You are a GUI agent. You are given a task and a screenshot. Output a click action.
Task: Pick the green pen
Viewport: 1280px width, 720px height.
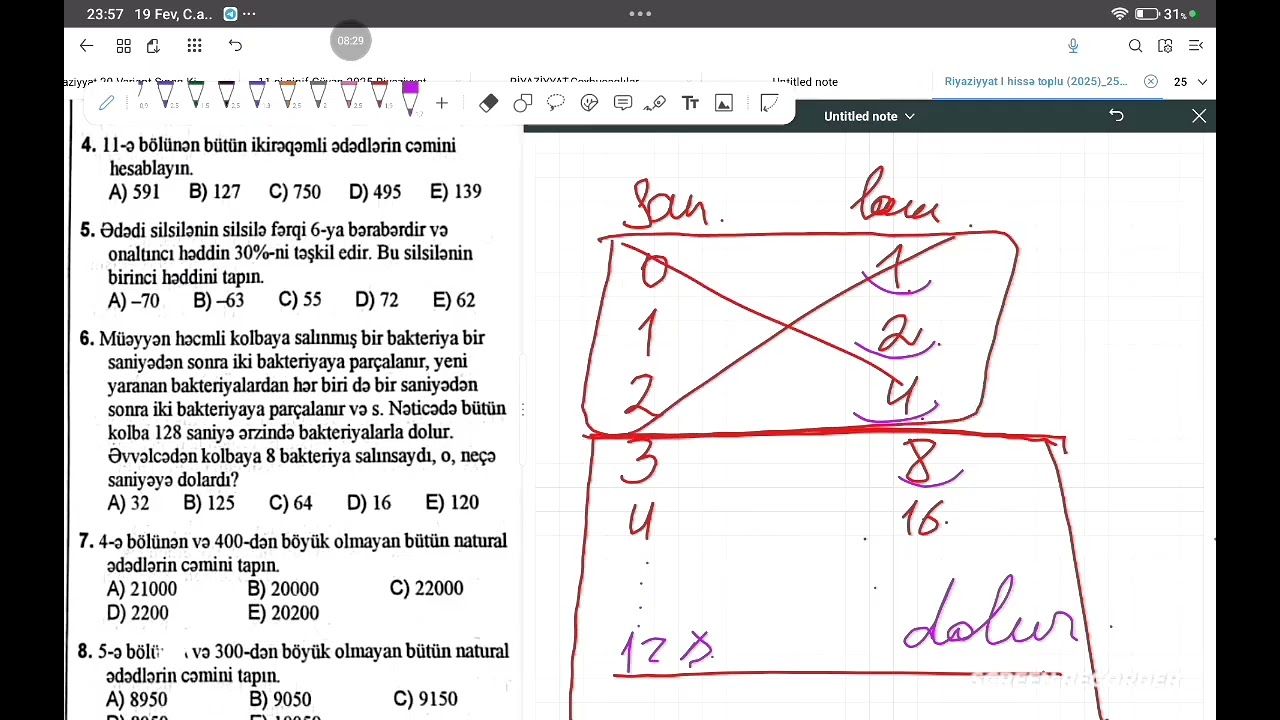(x=196, y=95)
